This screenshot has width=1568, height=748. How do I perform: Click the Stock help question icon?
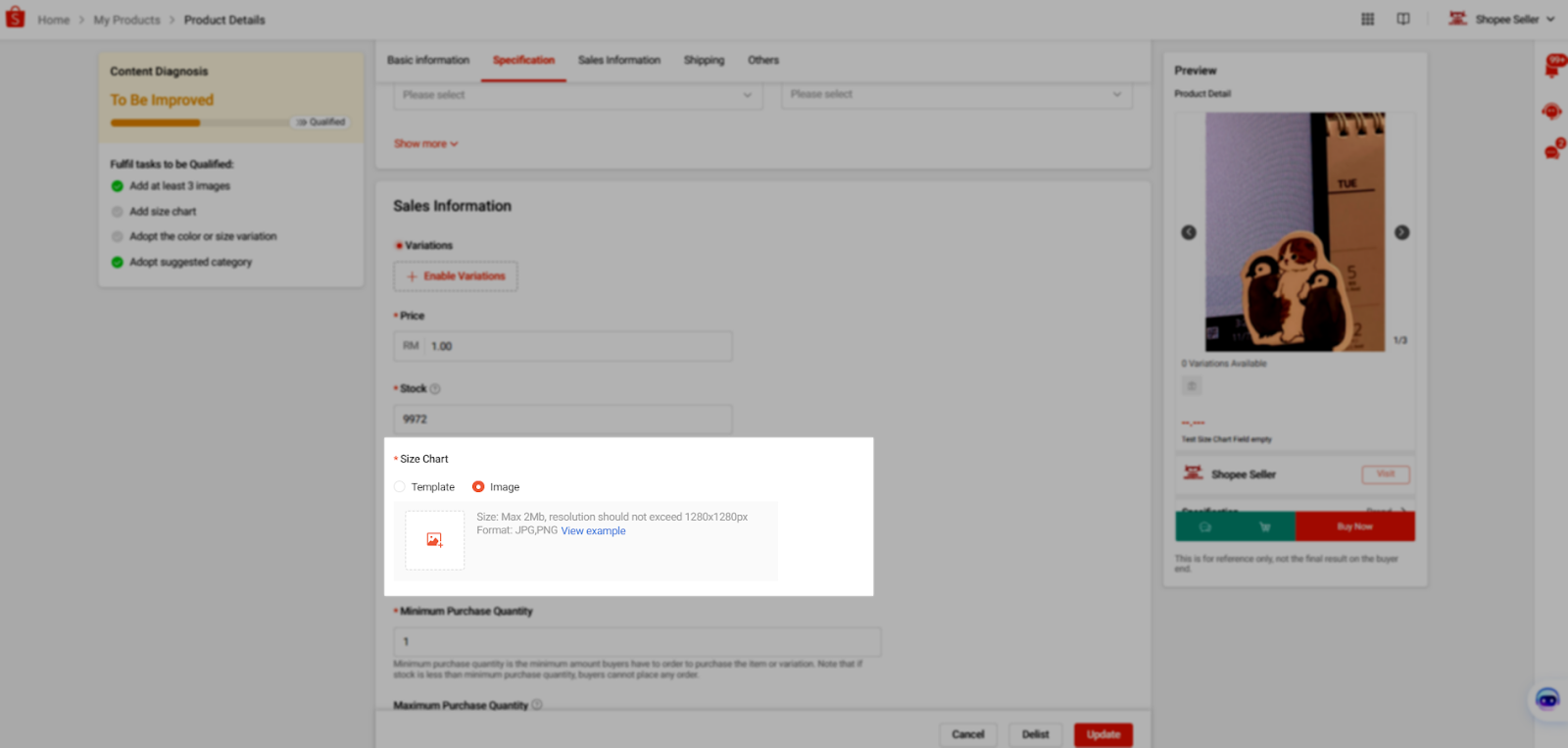[x=435, y=389]
